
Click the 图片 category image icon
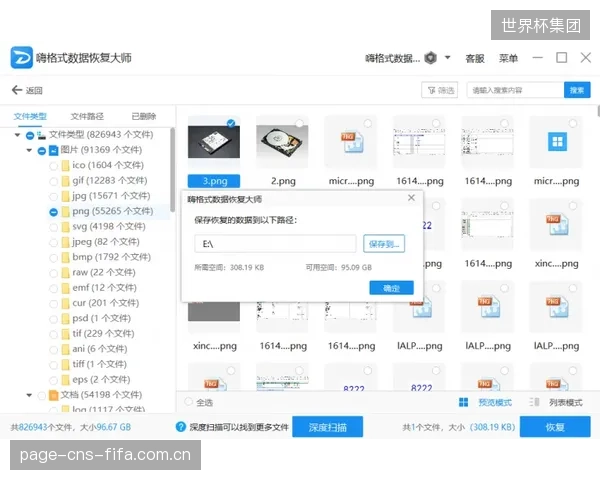(54, 150)
